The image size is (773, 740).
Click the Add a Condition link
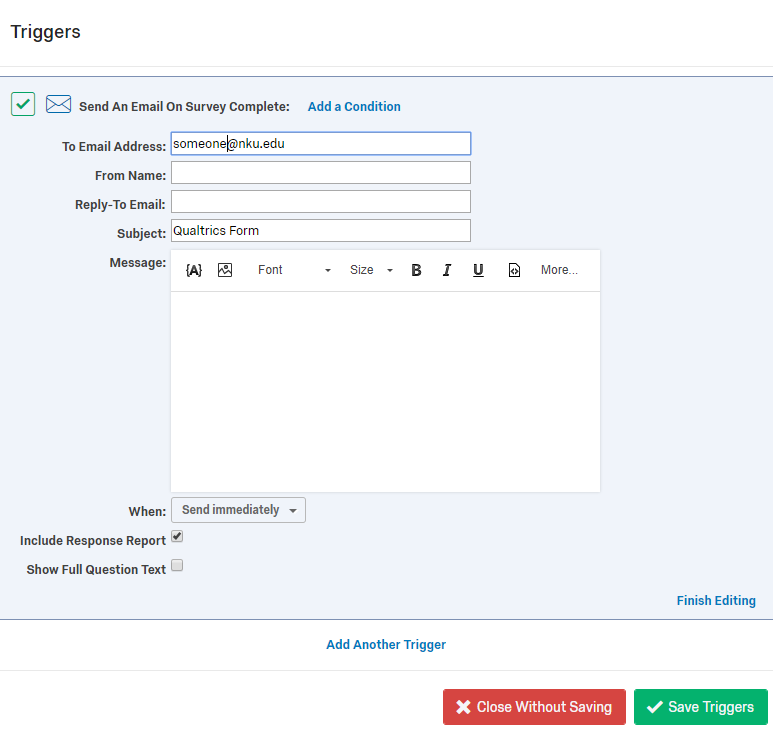pos(354,107)
